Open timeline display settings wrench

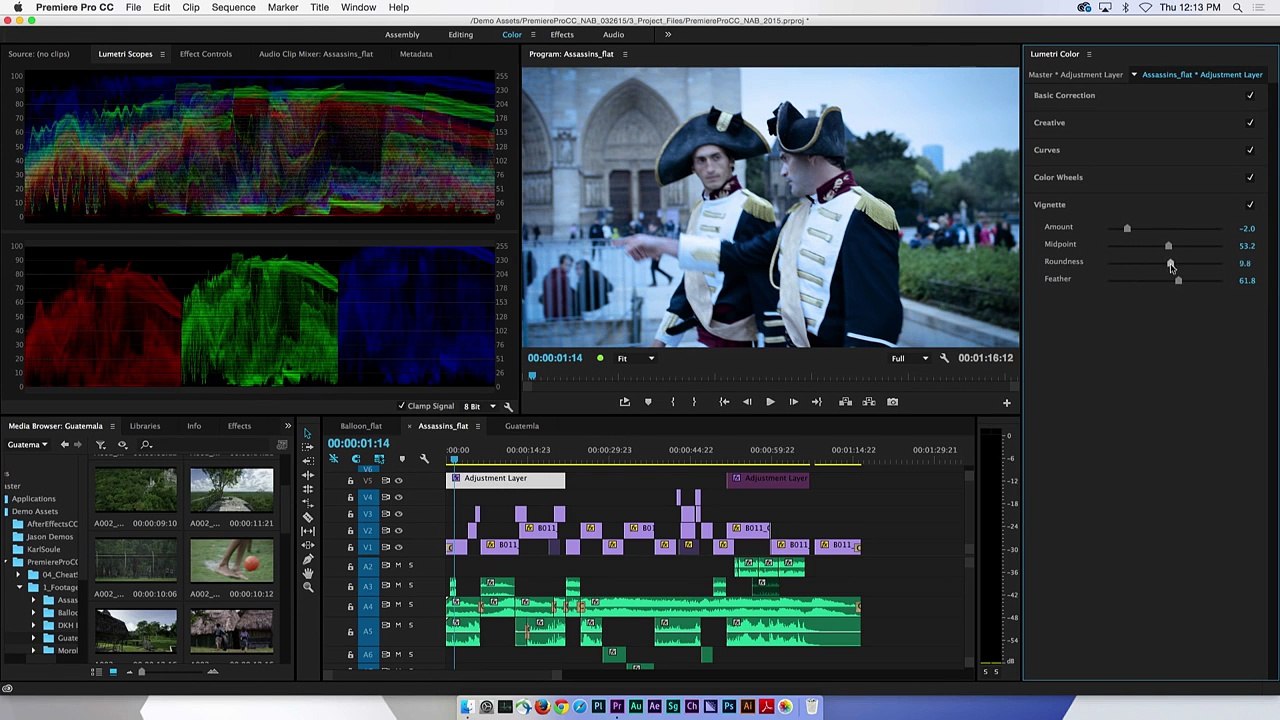point(424,459)
